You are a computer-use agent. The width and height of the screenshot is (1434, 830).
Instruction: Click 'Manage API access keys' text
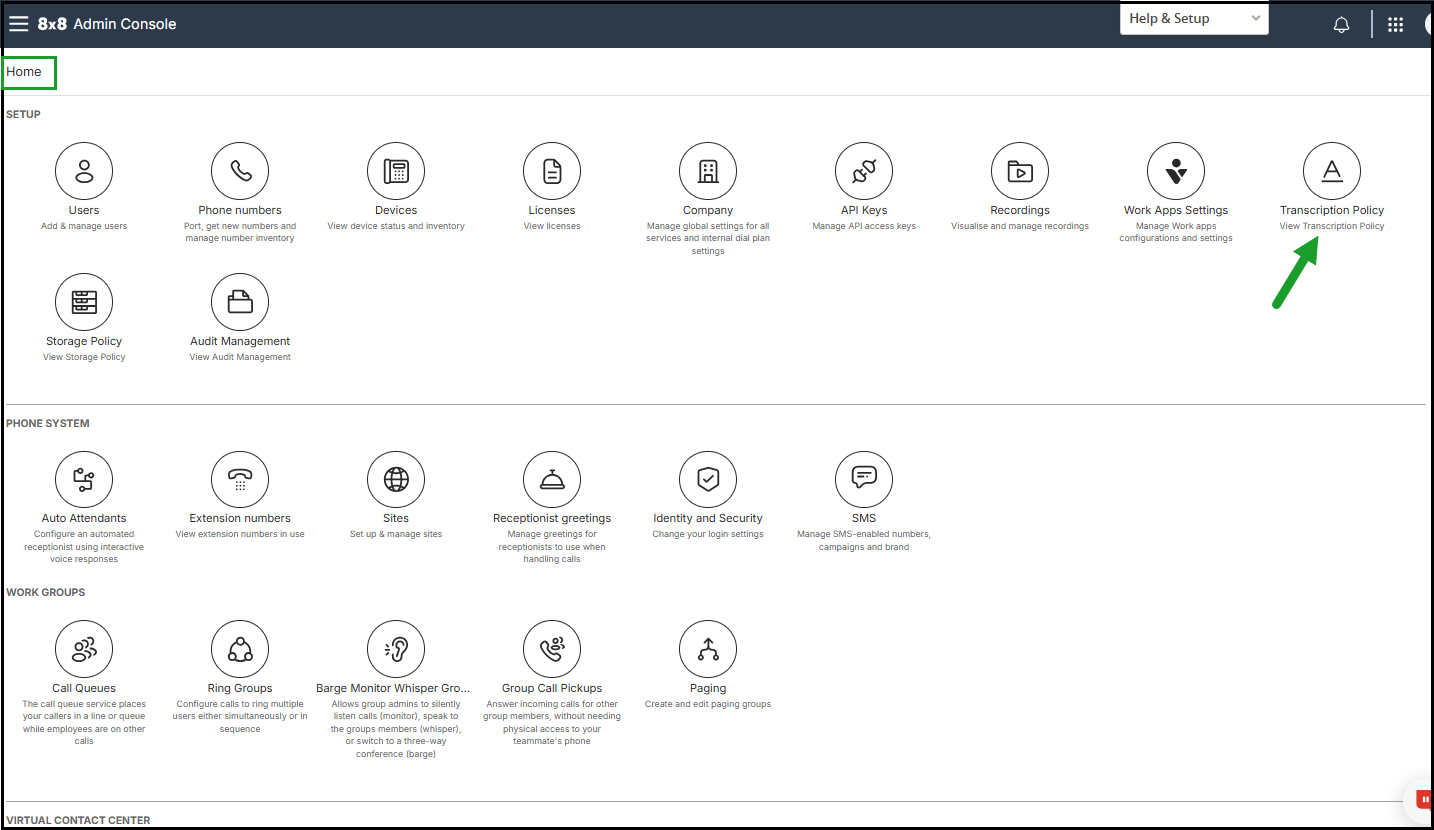click(x=864, y=226)
